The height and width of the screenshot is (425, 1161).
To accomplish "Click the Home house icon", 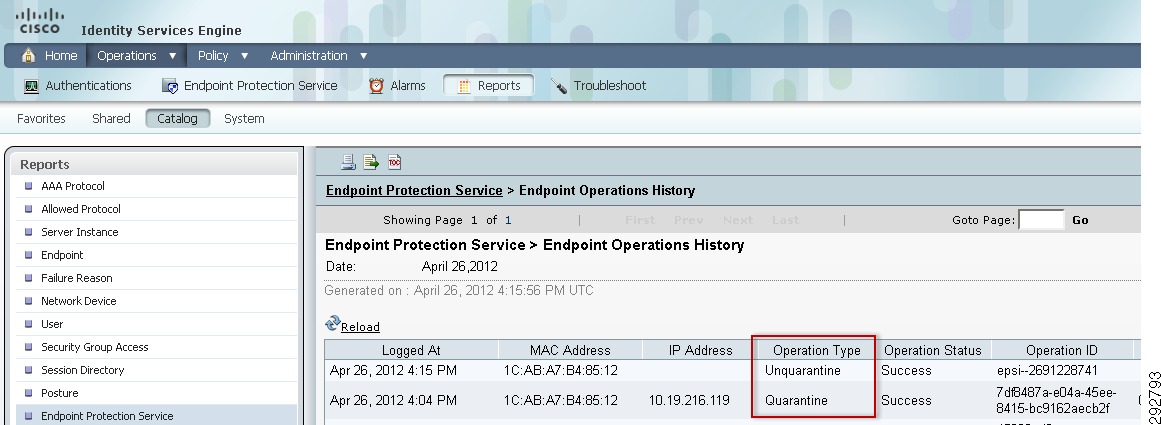I will pyautogui.click(x=28, y=56).
